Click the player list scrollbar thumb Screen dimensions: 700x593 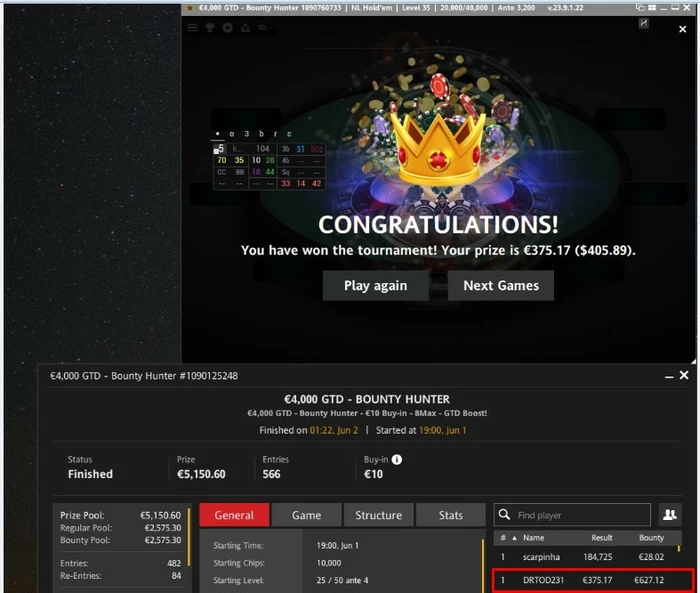click(x=679, y=548)
